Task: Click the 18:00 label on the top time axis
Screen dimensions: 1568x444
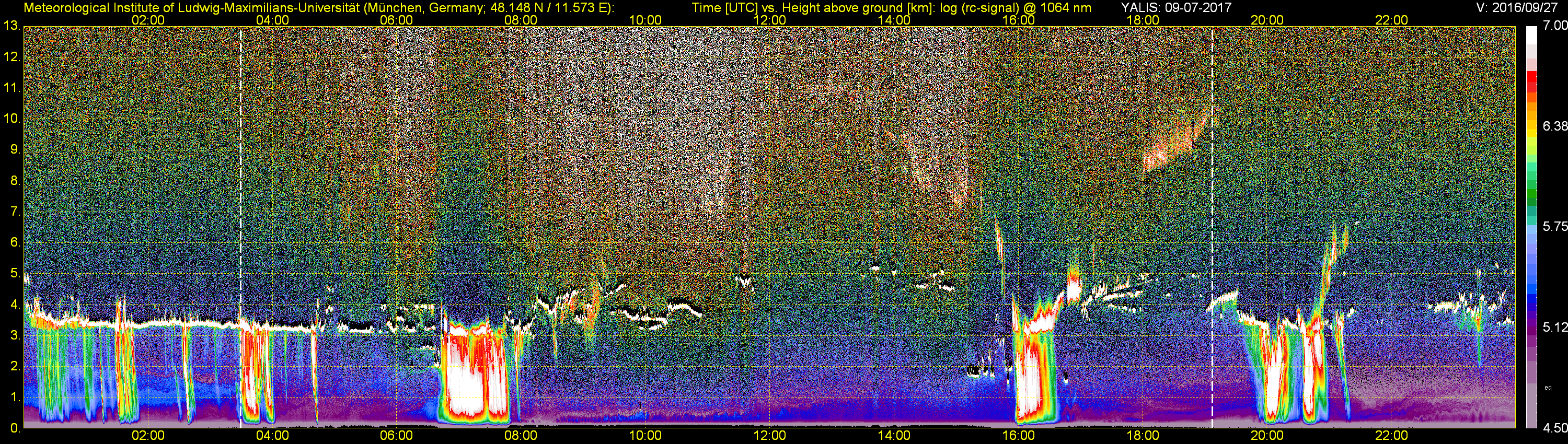Action: [x=1143, y=20]
